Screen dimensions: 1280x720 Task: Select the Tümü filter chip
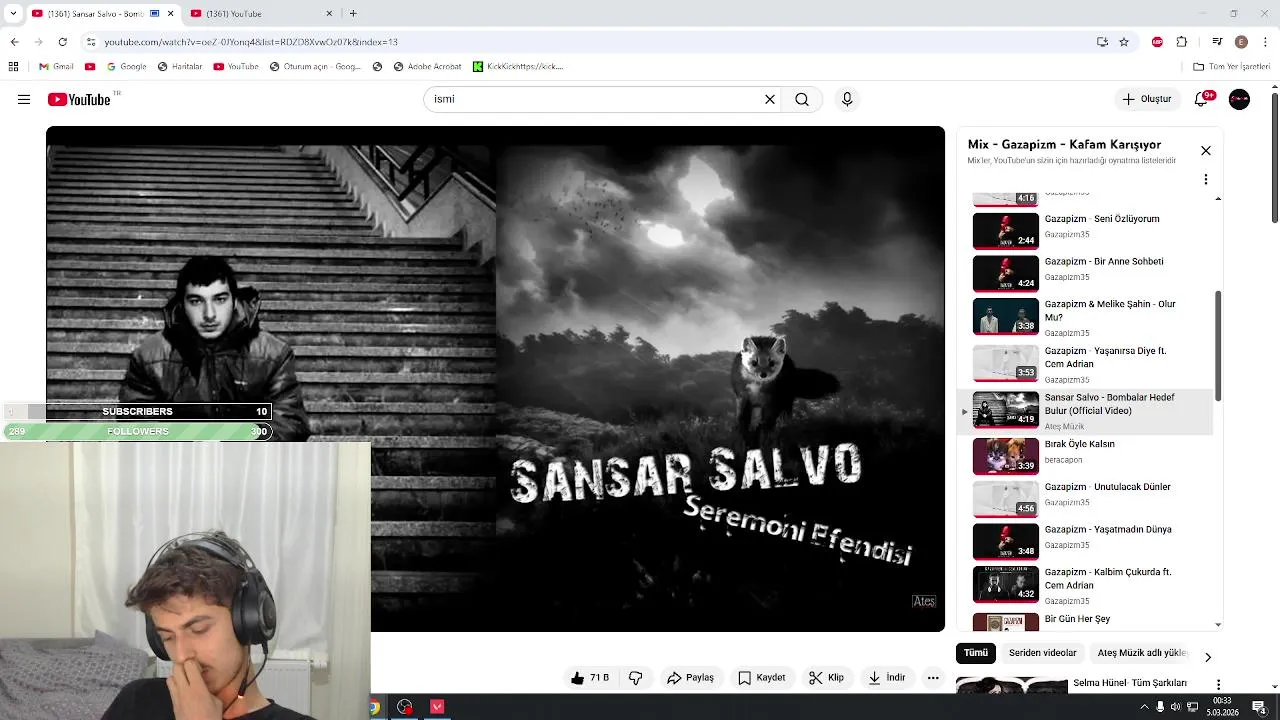(976, 653)
